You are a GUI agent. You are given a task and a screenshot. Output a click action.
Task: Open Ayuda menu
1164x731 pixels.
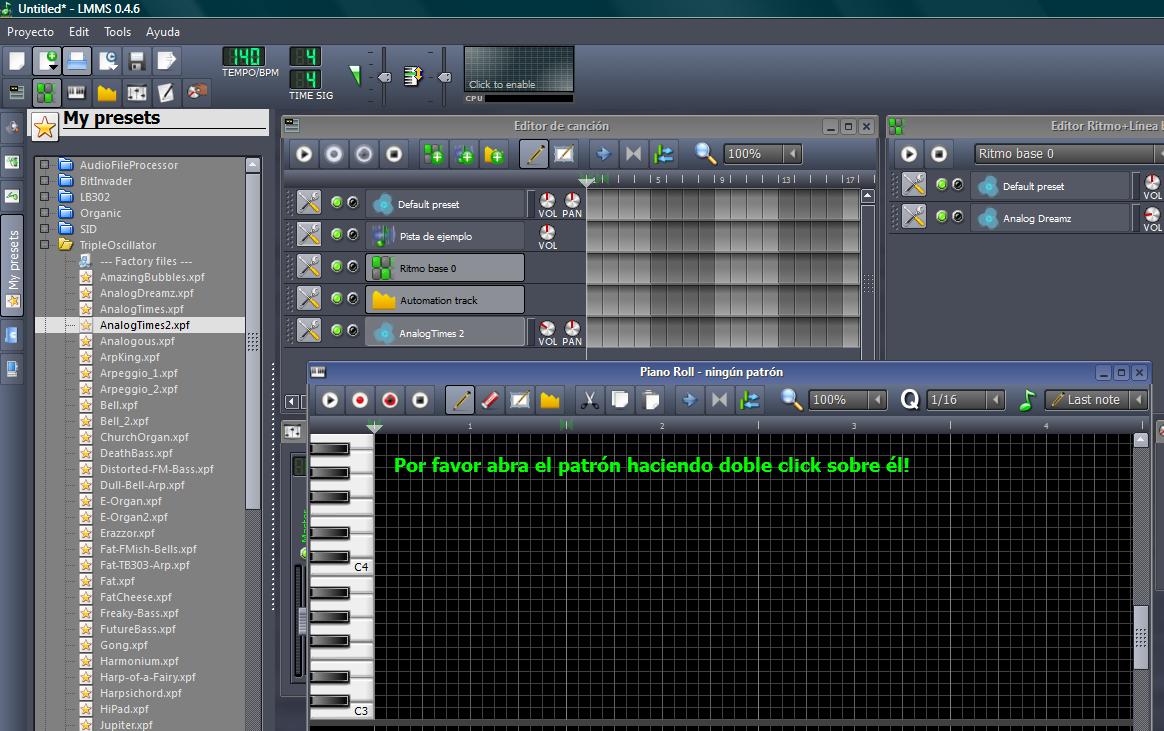pyautogui.click(x=163, y=32)
